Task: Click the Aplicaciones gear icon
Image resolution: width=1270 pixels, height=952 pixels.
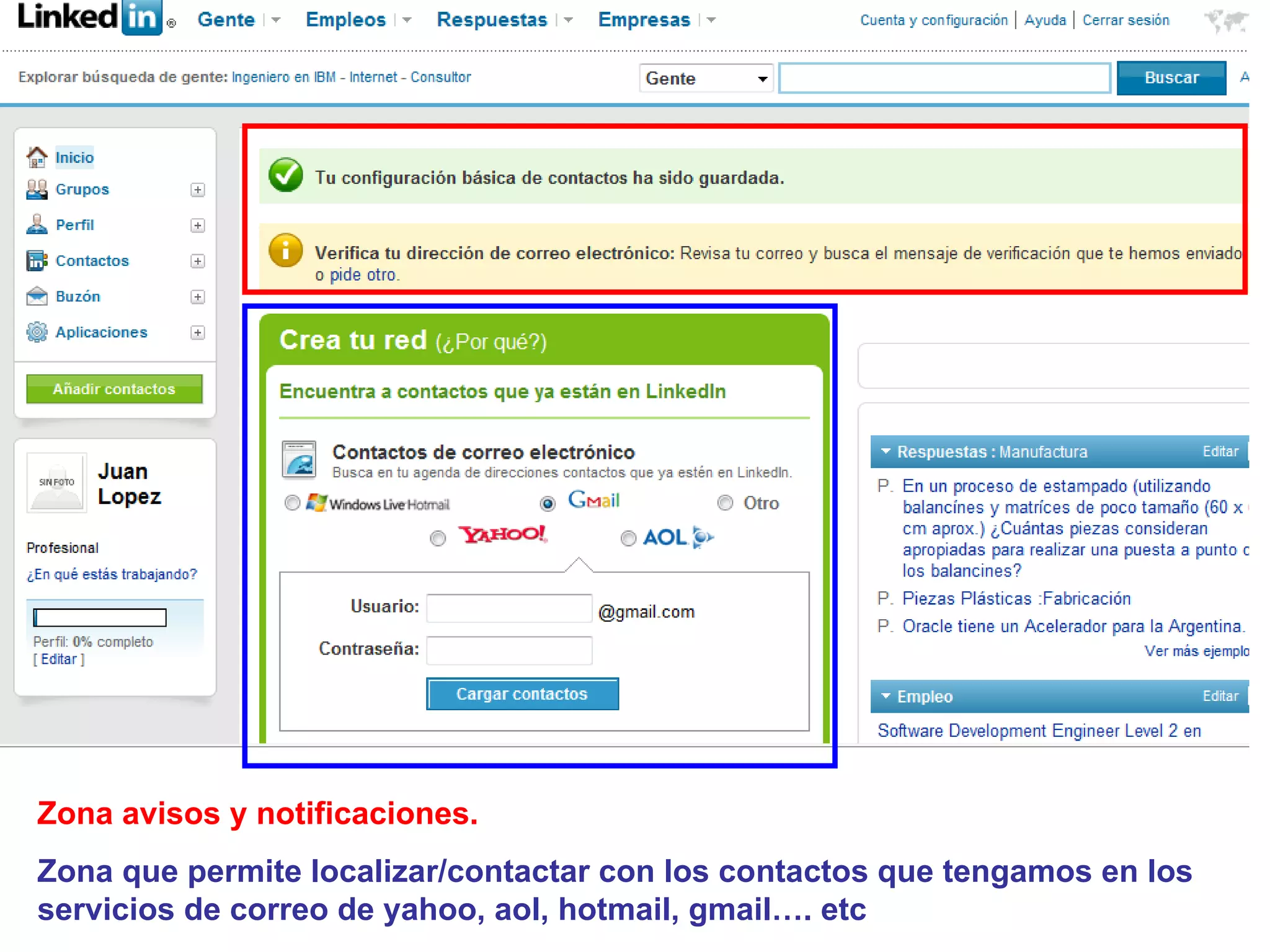Action: tap(37, 332)
